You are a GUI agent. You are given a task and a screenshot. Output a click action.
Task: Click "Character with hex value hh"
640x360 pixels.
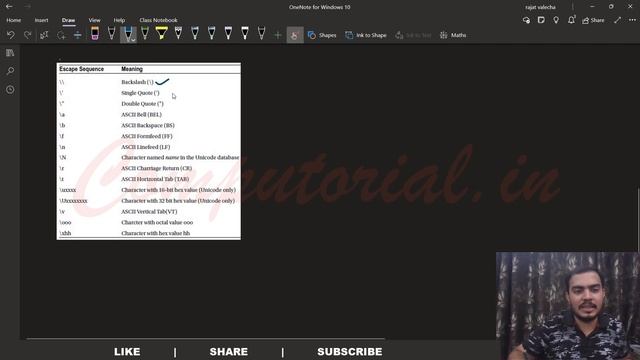click(156, 233)
